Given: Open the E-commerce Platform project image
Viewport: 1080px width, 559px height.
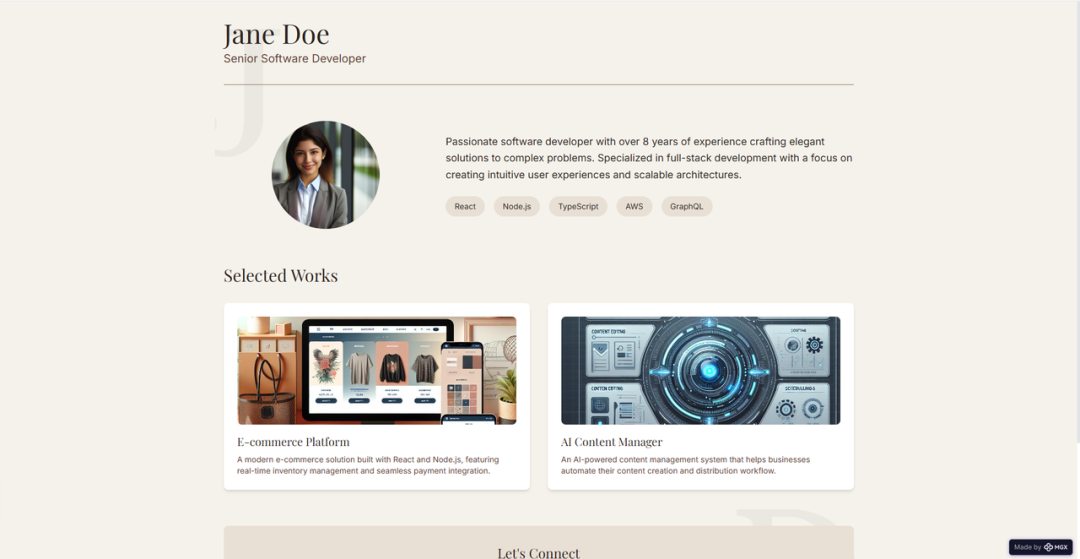Looking at the screenshot, I should tap(377, 370).
